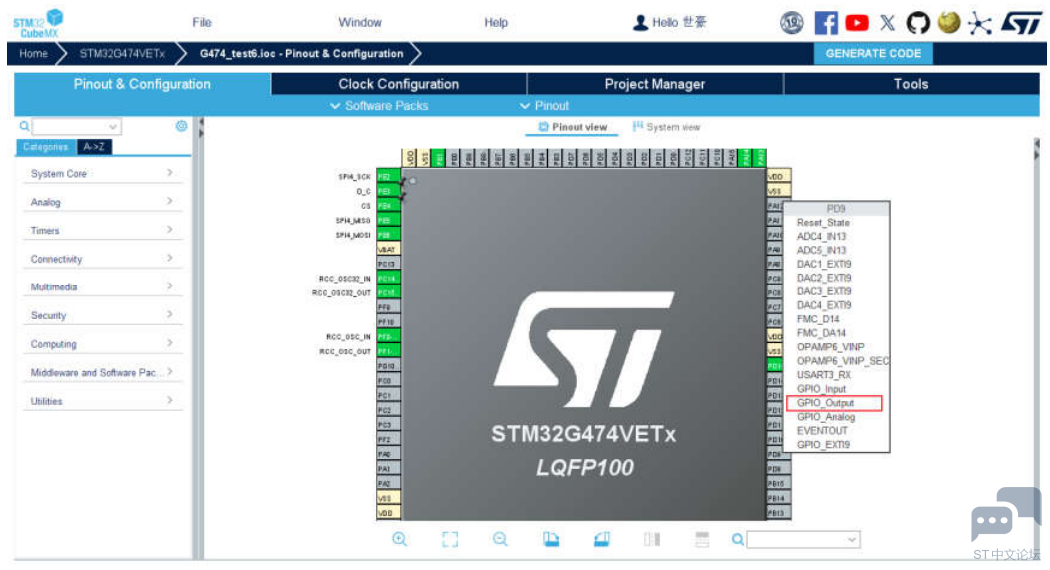1050x570 pixels.
Task: Expand the Security category
Action: tap(102, 315)
